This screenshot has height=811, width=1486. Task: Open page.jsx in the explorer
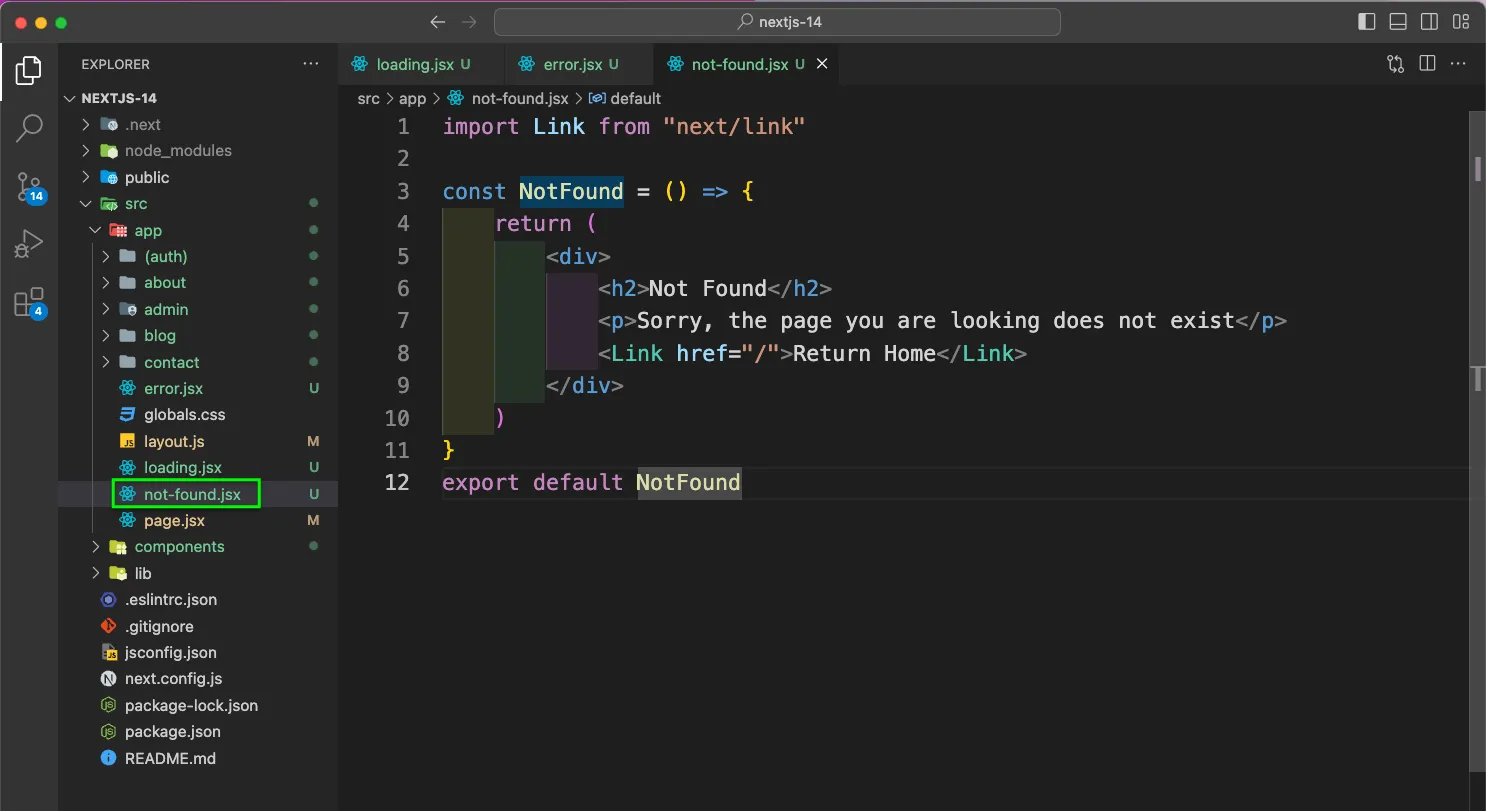pos(198,520)
